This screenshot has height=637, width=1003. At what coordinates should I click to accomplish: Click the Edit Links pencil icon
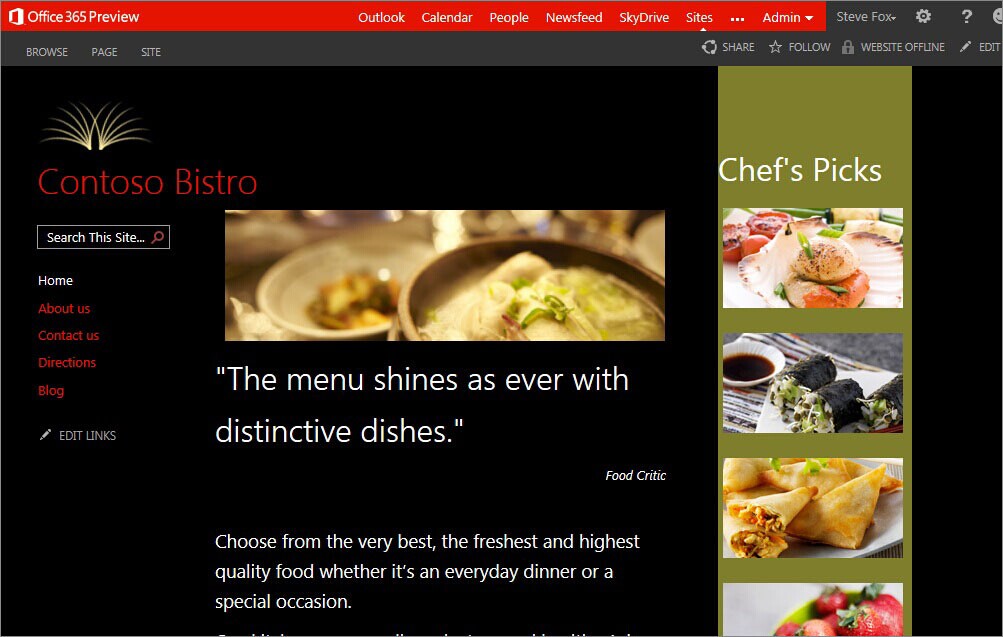(45, 435)
